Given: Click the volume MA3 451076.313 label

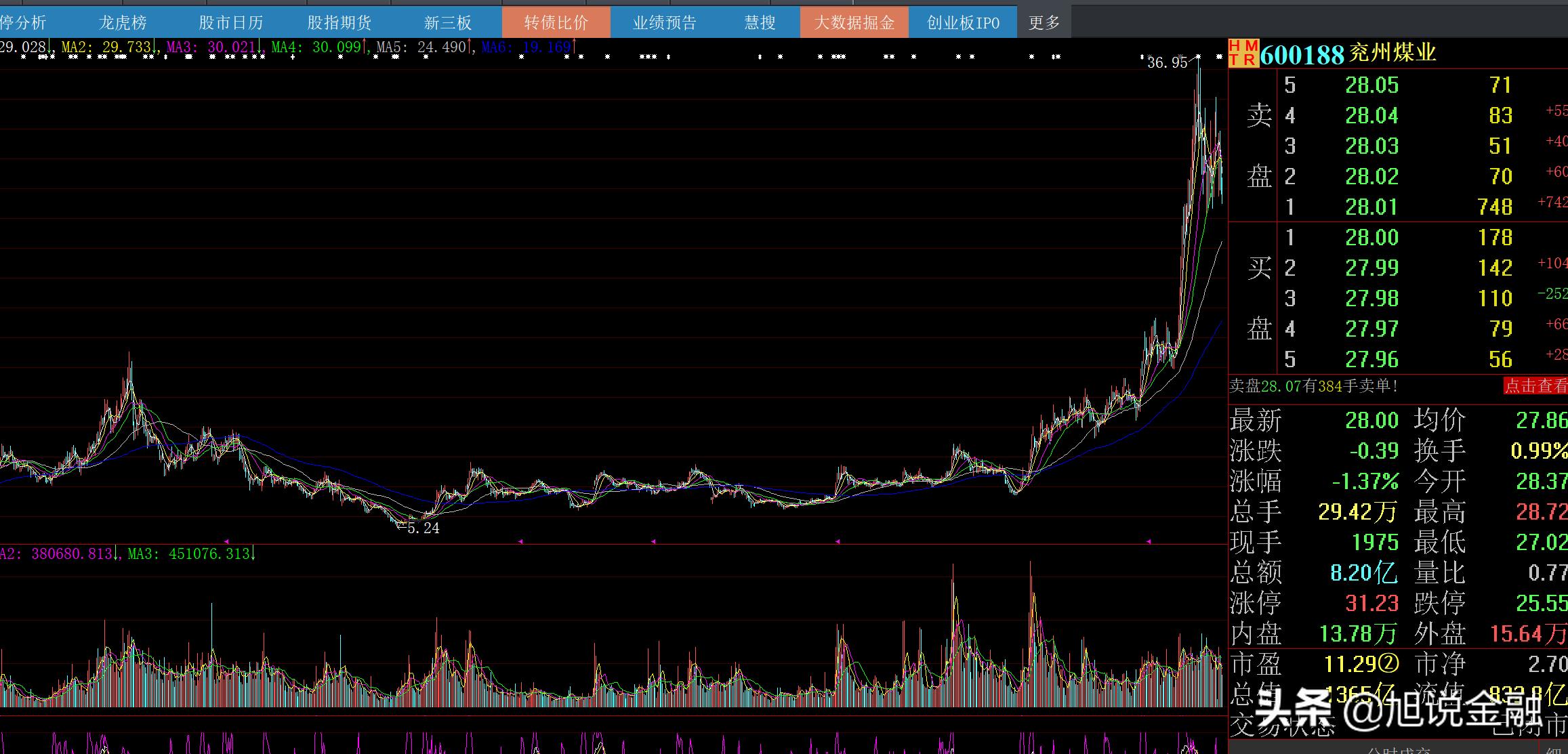Looking at the screenshot, I should pyautogui.click(x=190, y=554).
